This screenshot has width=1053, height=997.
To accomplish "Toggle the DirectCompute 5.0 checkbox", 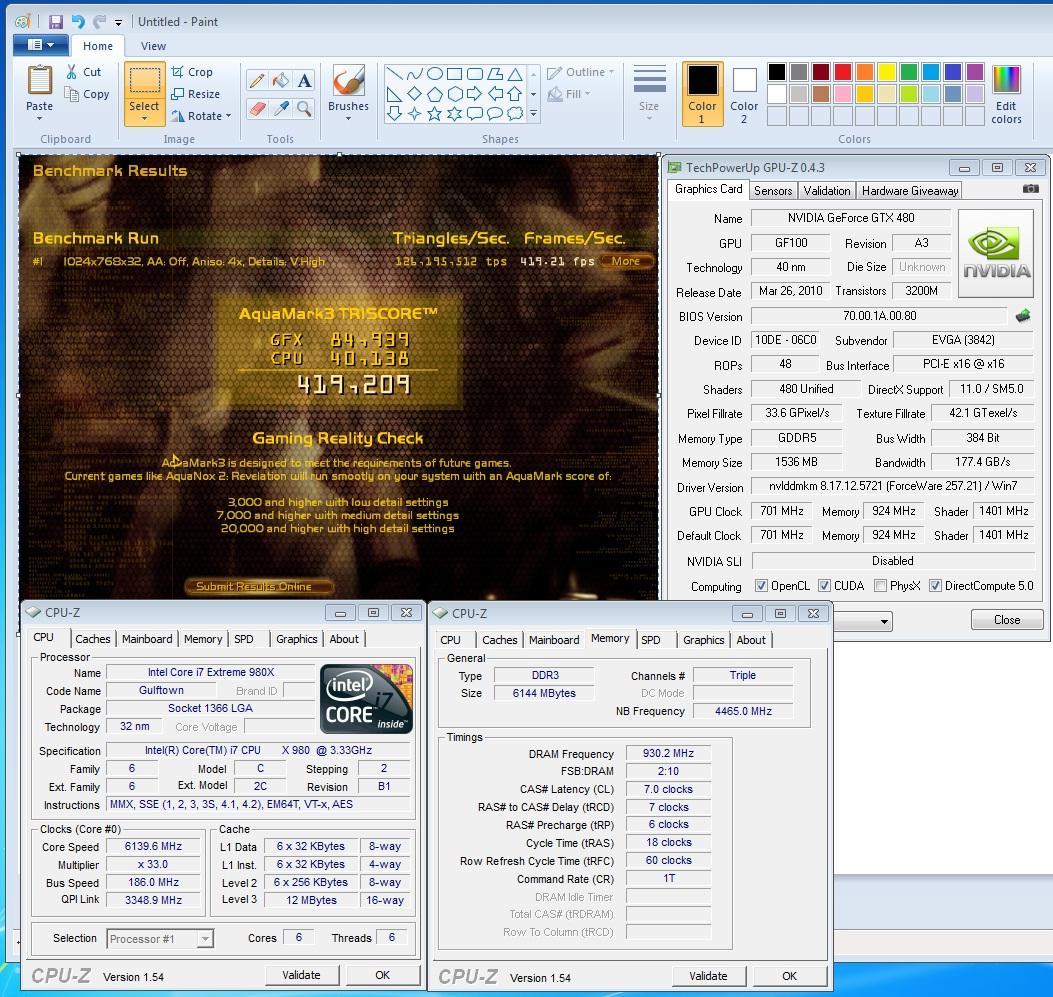I will pos(935,585).
